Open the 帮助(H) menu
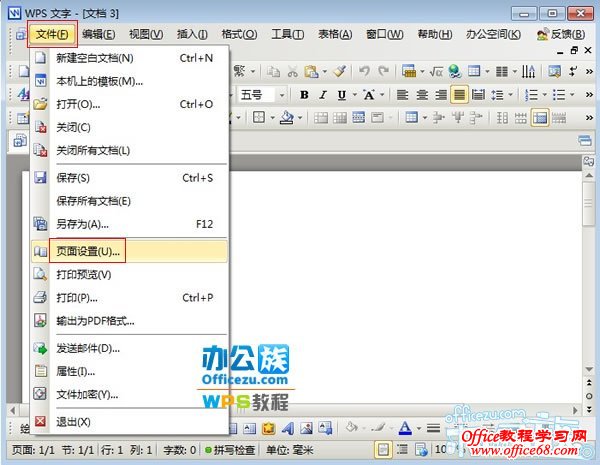Image resolution: width=600 pixels, height=465 pixels. (435, 34)
